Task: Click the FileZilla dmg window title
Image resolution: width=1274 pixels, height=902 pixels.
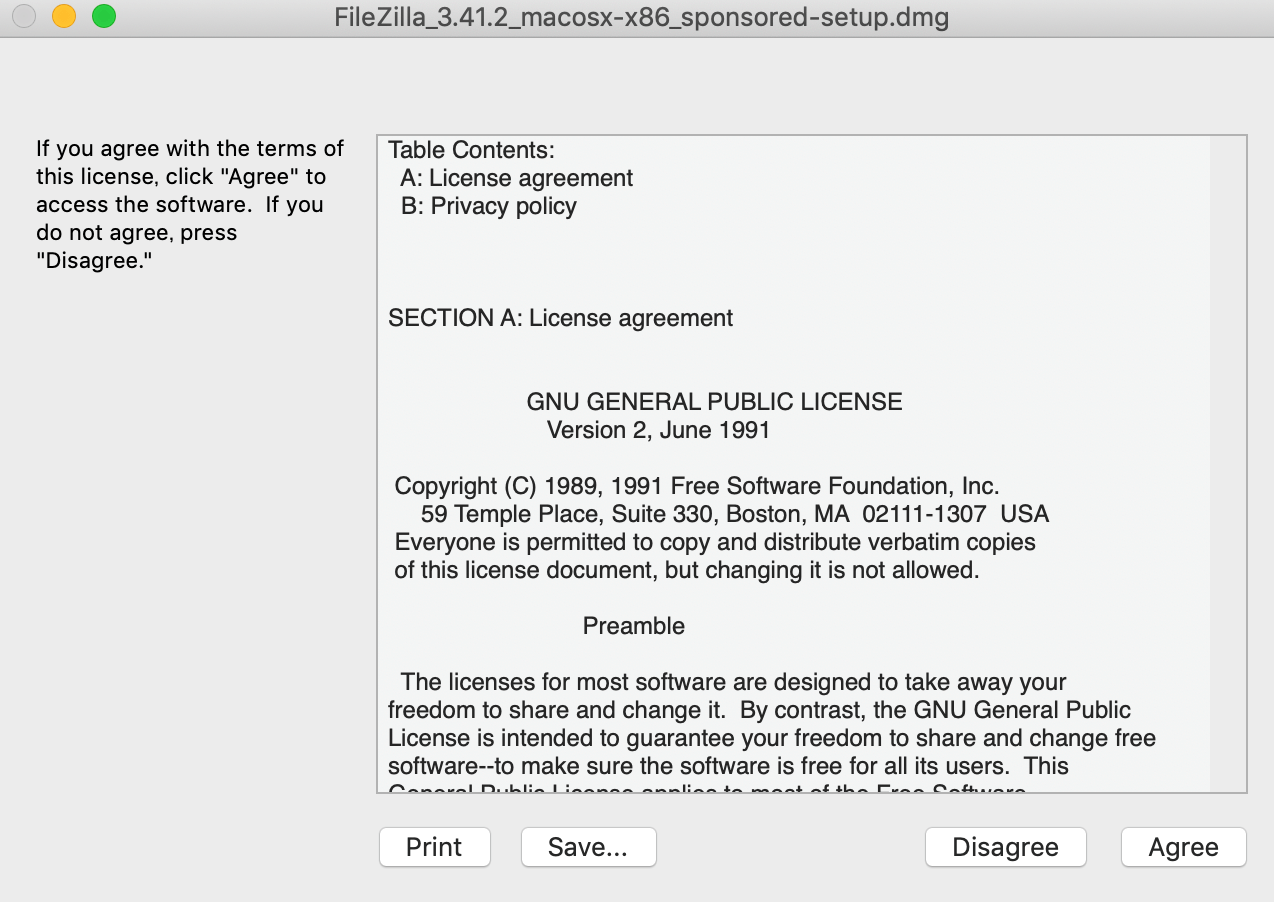Action: [642, 17]
